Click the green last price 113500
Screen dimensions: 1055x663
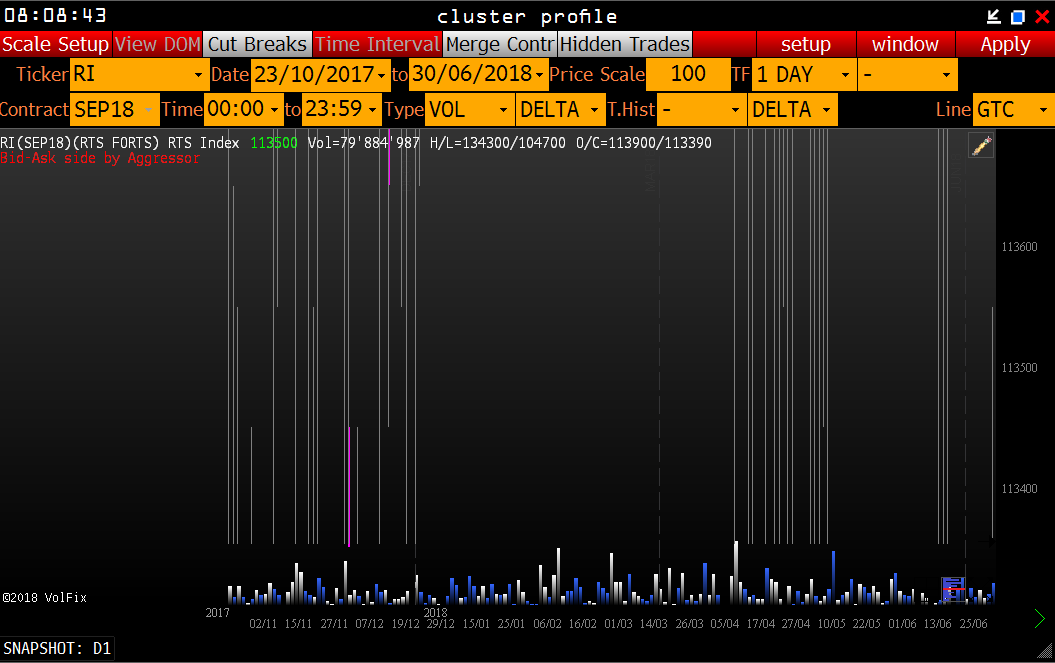point(274,143)
